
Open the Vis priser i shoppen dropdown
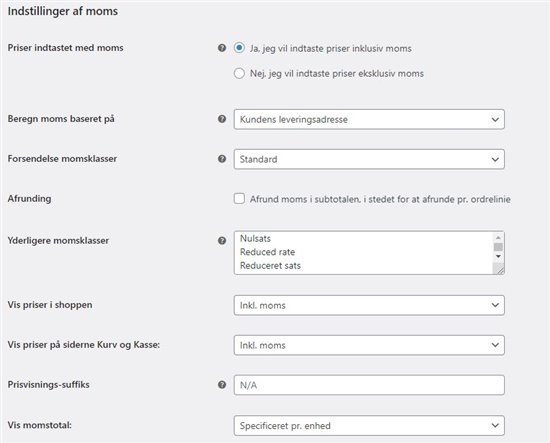[369, 305]
